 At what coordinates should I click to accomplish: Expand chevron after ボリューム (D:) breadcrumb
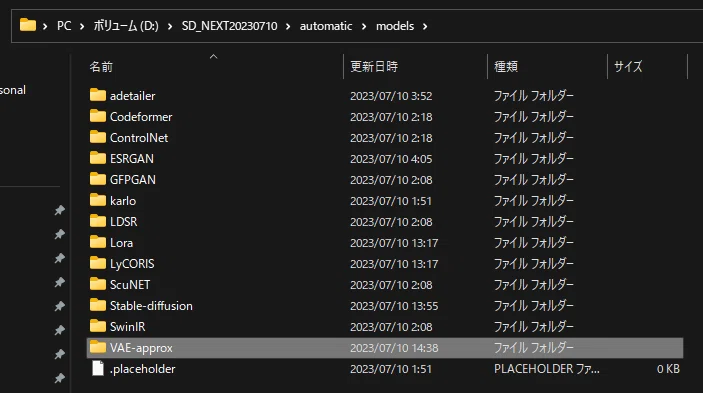coord(170,26)
